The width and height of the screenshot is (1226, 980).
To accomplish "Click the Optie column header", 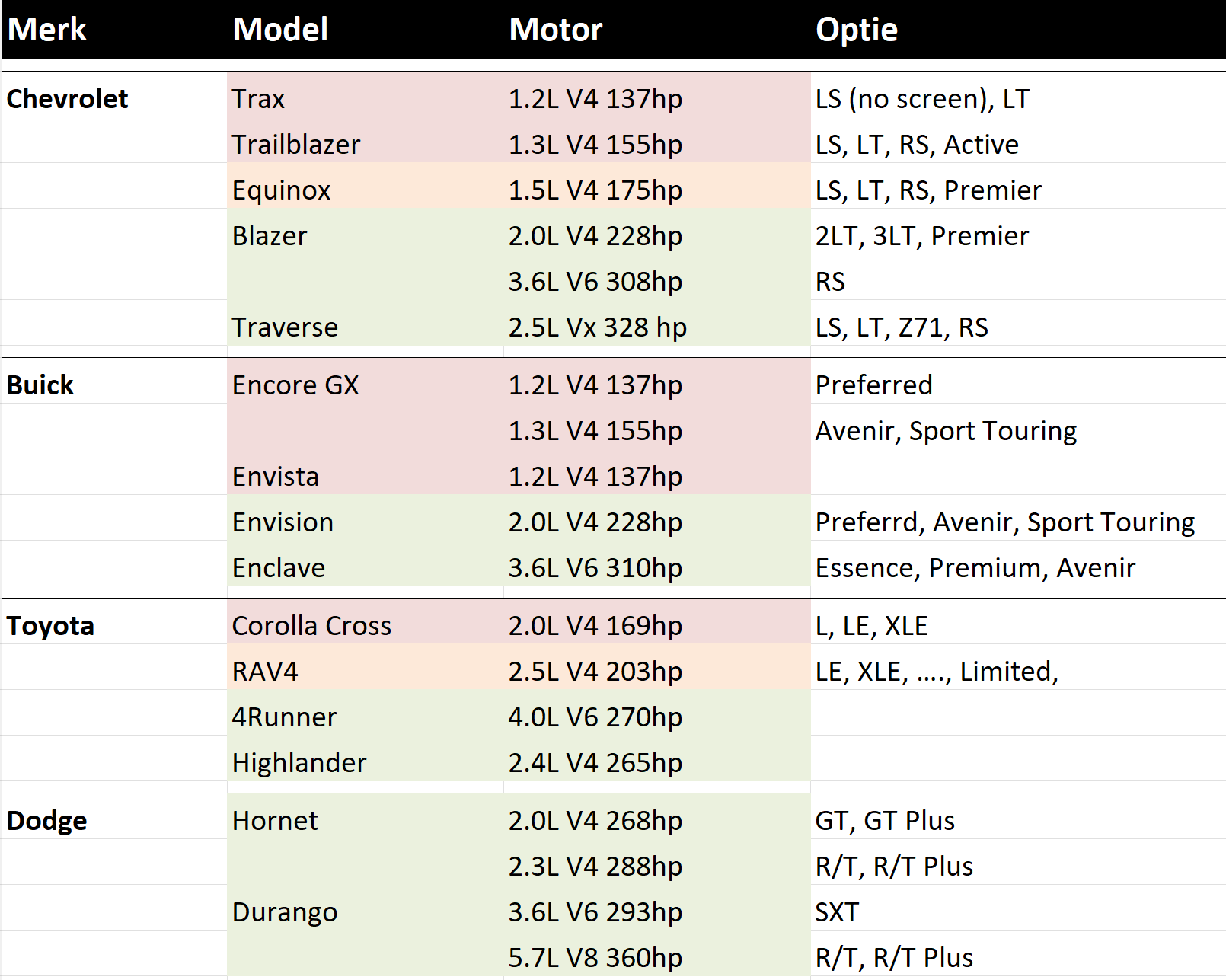I will pyautogui.click(x=857, y=30).
